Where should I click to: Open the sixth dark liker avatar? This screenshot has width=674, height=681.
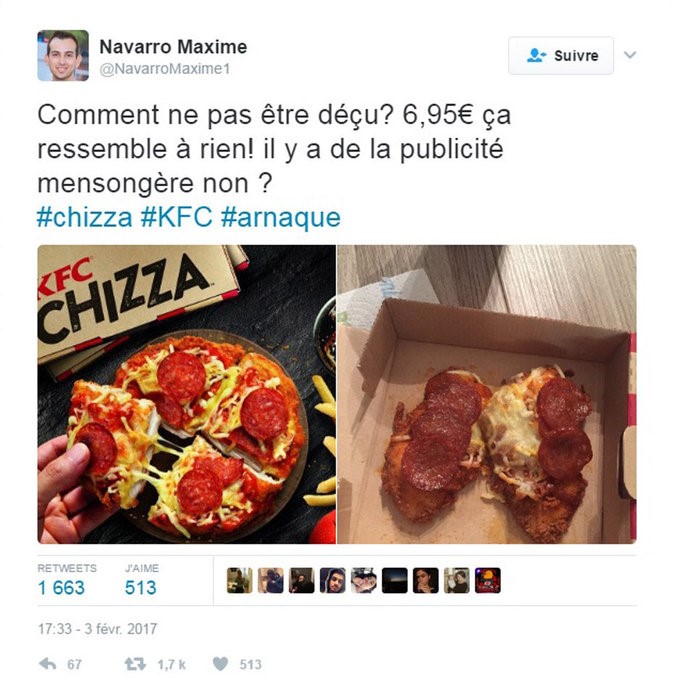coord(395,580)
